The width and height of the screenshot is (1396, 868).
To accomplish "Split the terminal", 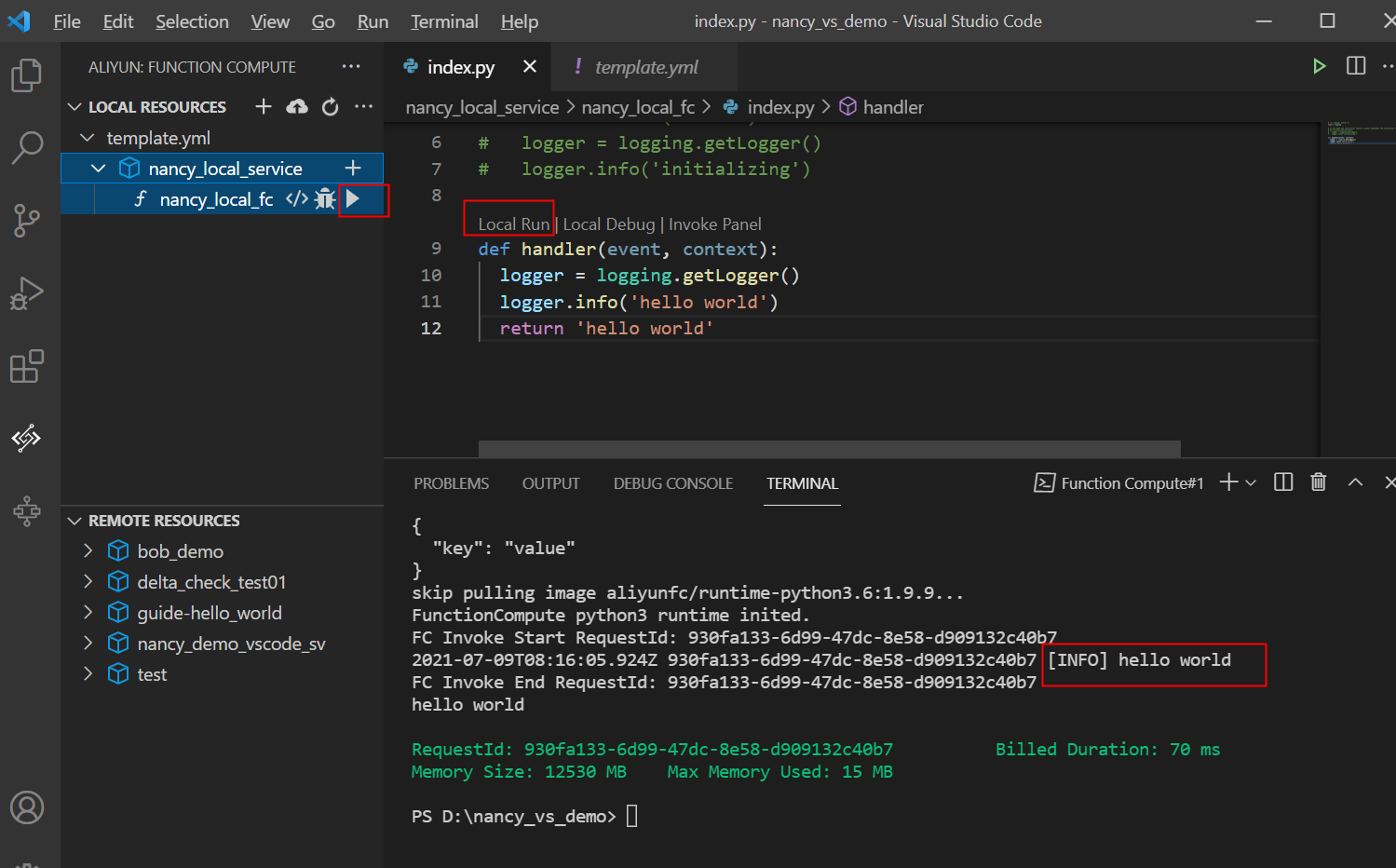I will pos(1283,481).
